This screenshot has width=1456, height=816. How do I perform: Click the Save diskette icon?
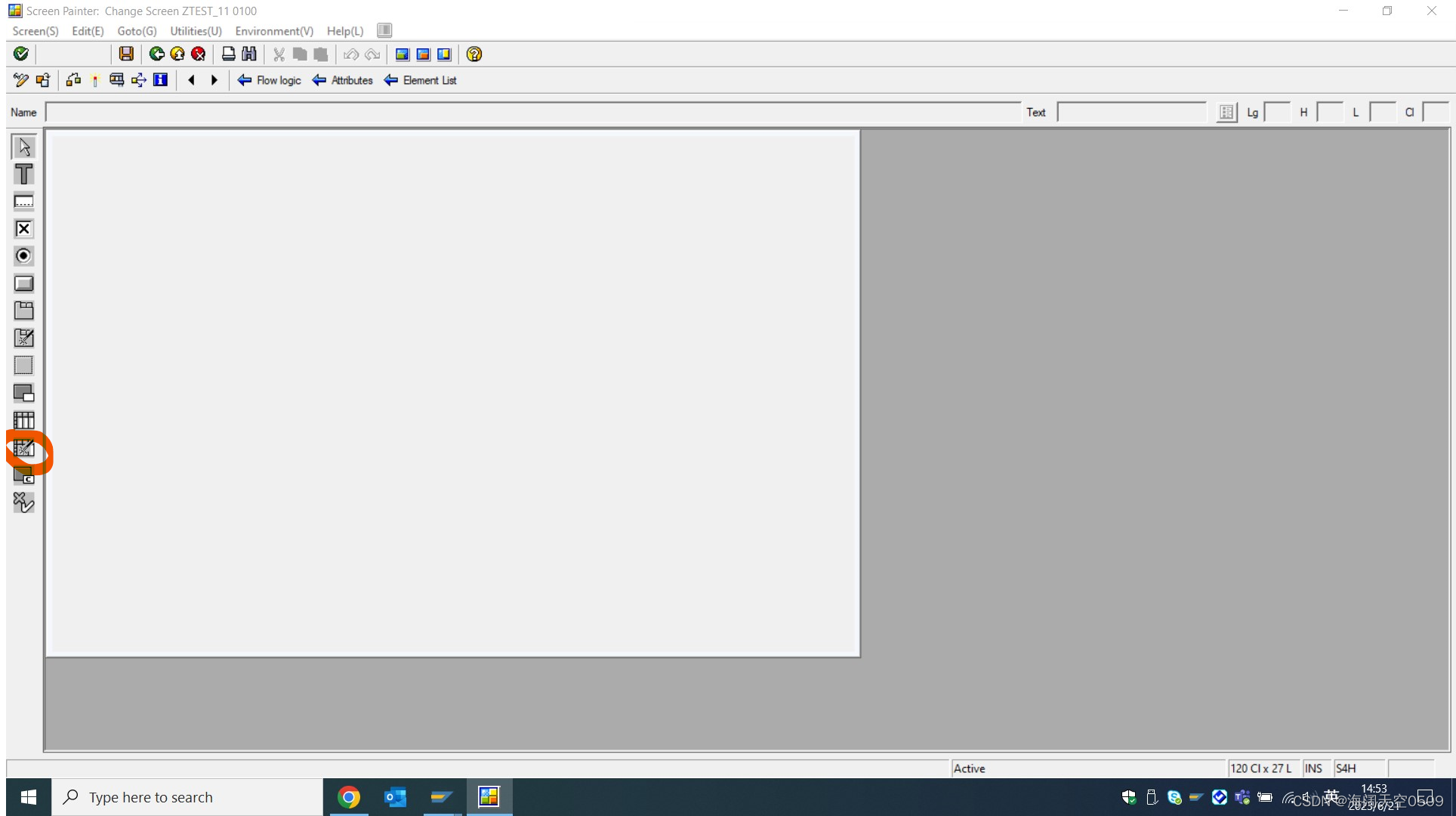click(x=126, y=54)
